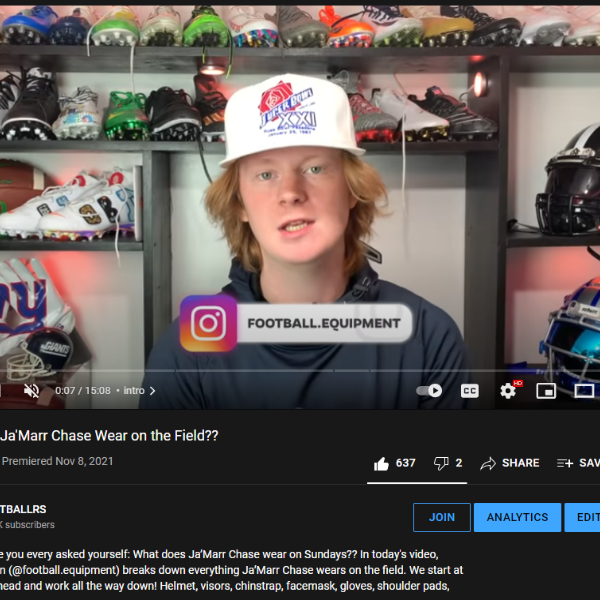Viewport: 600px width, 600px height.
Task: Switch the autoplay toggle
Action: click(429, 391)
